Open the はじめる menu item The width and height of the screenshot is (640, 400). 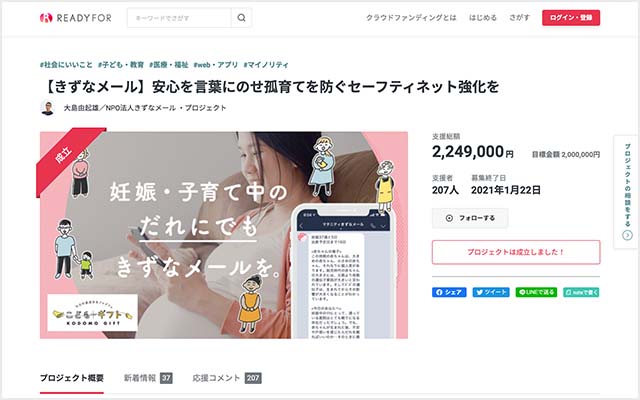tap(483, 18)
